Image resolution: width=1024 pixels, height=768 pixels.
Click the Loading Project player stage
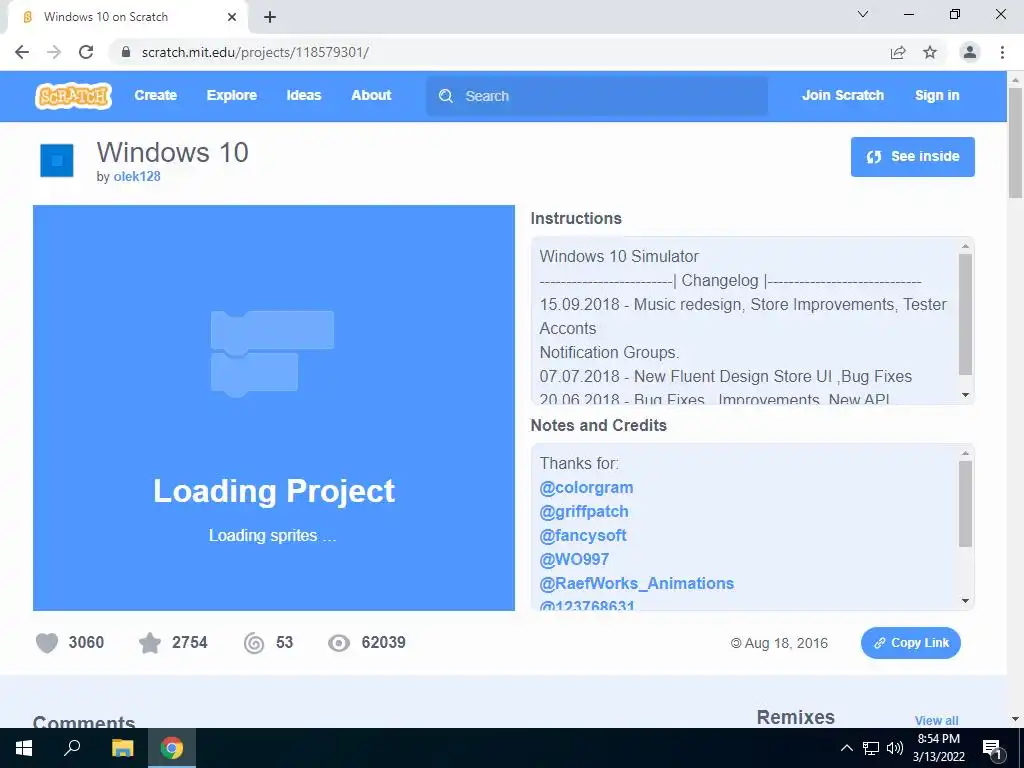pos(274,408)
